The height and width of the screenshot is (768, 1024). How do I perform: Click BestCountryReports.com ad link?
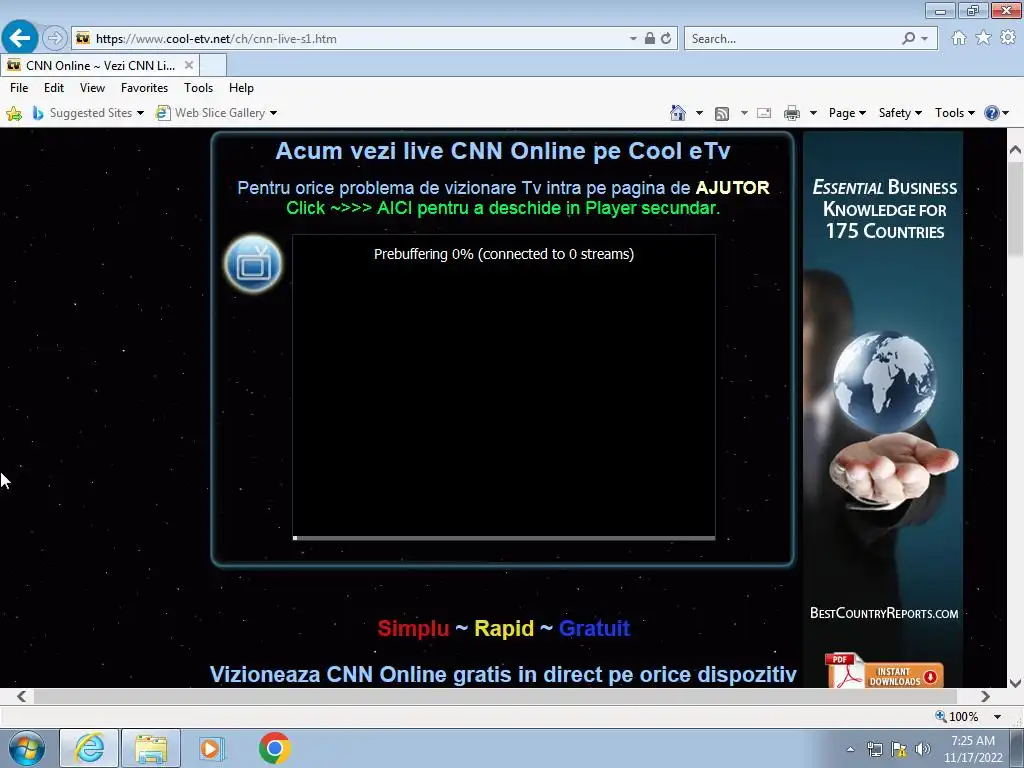pos(884,613)
